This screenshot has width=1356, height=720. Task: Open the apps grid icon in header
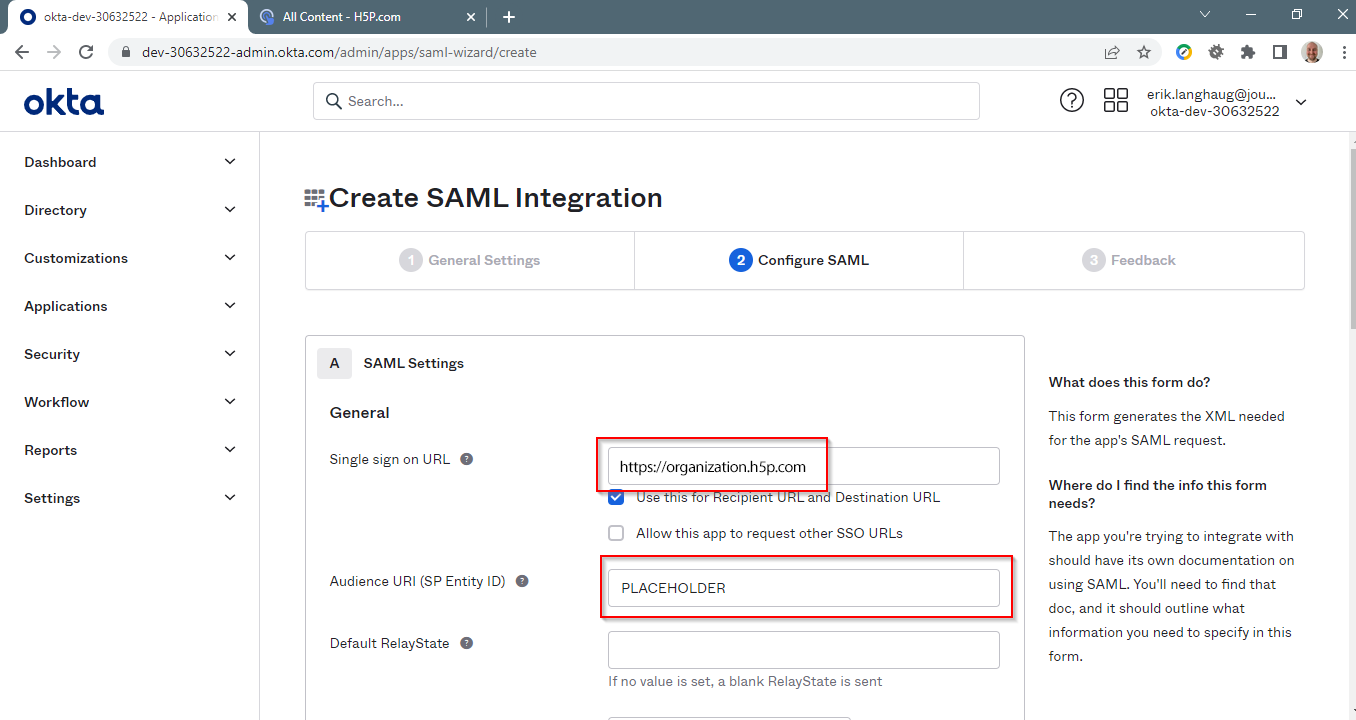[x=1116, y=100]
